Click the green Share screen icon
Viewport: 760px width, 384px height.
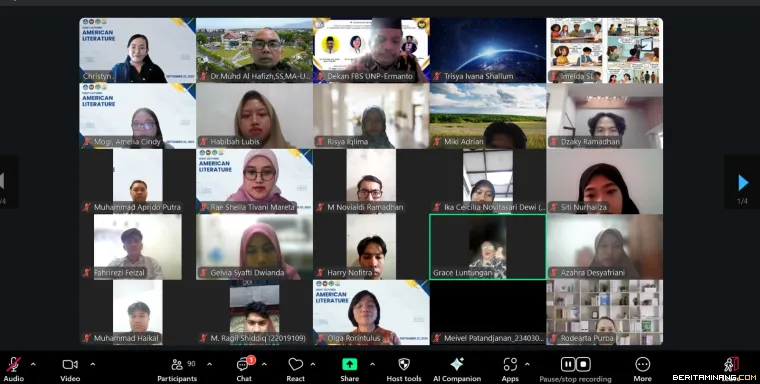[349, 364]
